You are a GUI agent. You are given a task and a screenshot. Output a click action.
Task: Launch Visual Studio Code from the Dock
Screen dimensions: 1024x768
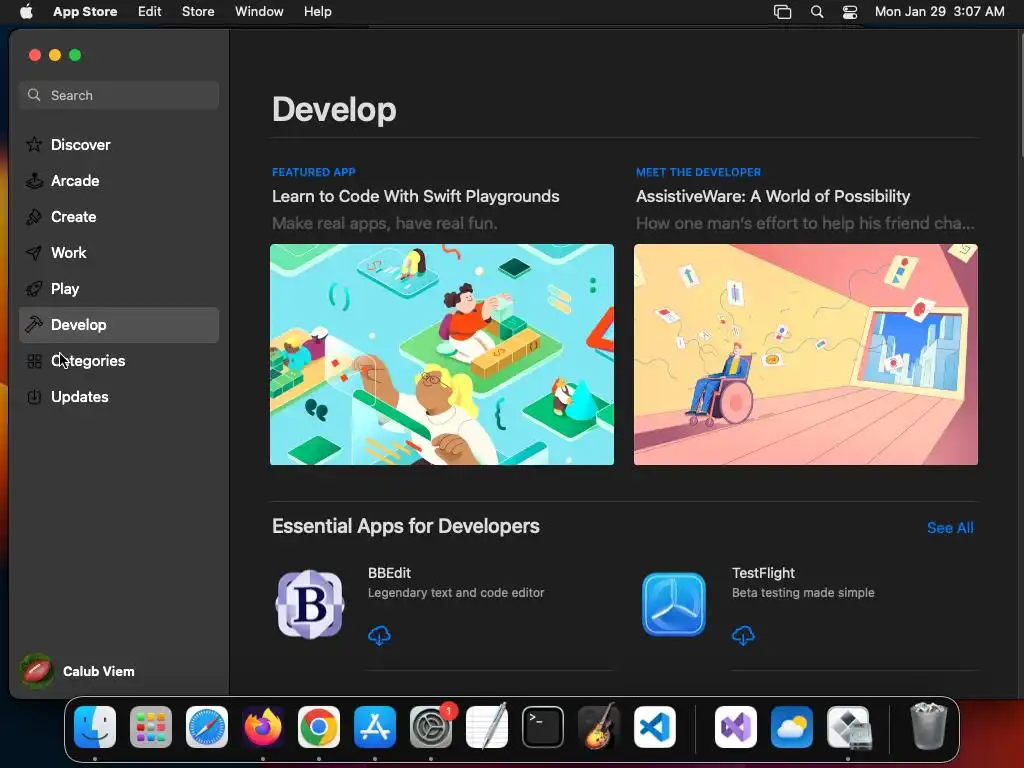point(654,727)
